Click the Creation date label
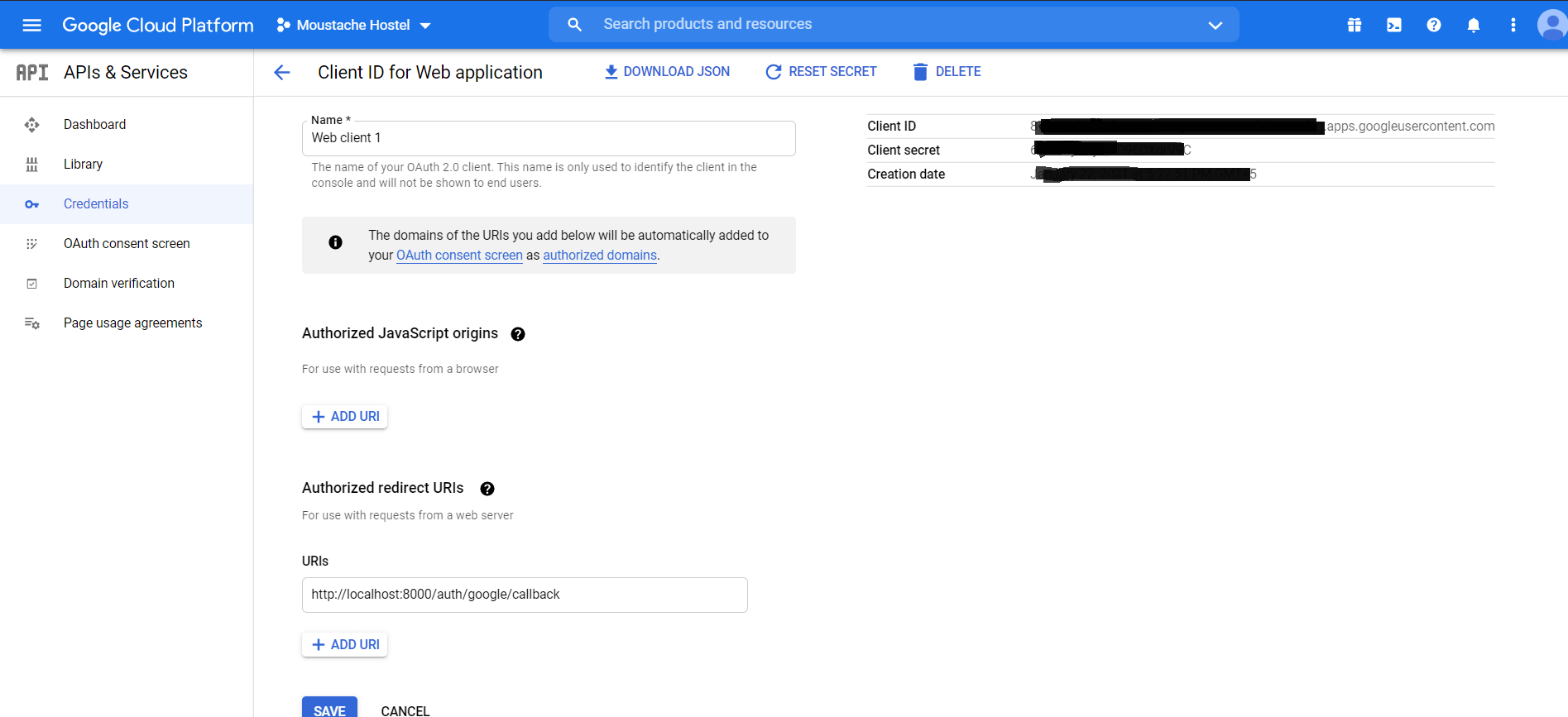 click(906, 174)
